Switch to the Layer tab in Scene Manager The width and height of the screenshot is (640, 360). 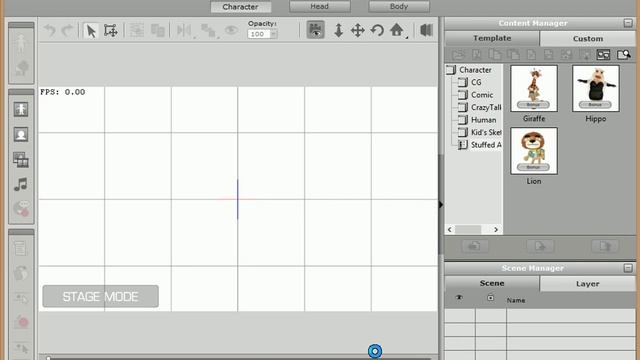(x=588, y=284)
